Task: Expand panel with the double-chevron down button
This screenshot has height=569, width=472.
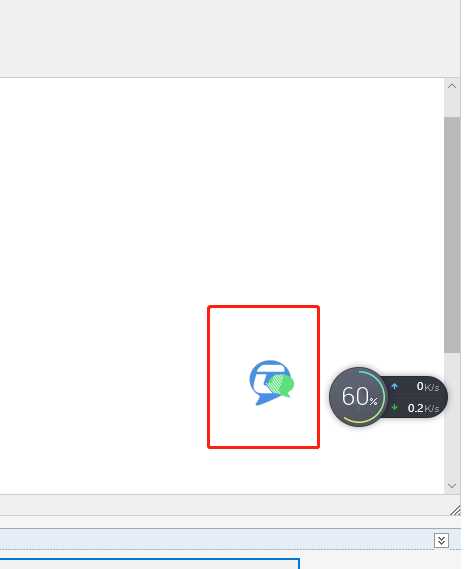Action: 441,541
